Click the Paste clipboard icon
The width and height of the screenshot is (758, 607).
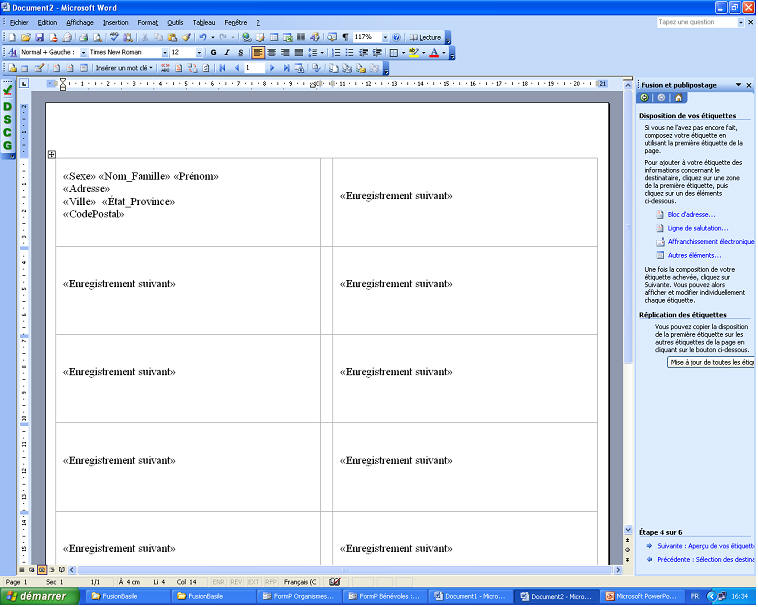click(172, 37)
